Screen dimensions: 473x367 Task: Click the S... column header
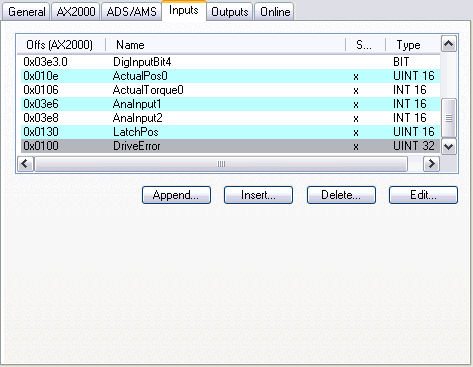click(366, 45)
